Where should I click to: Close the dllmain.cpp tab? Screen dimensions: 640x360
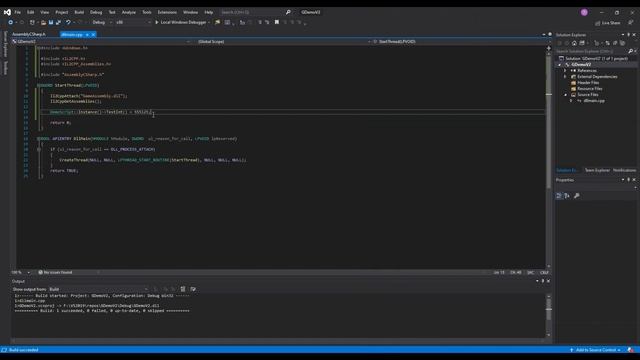[93, 35]
